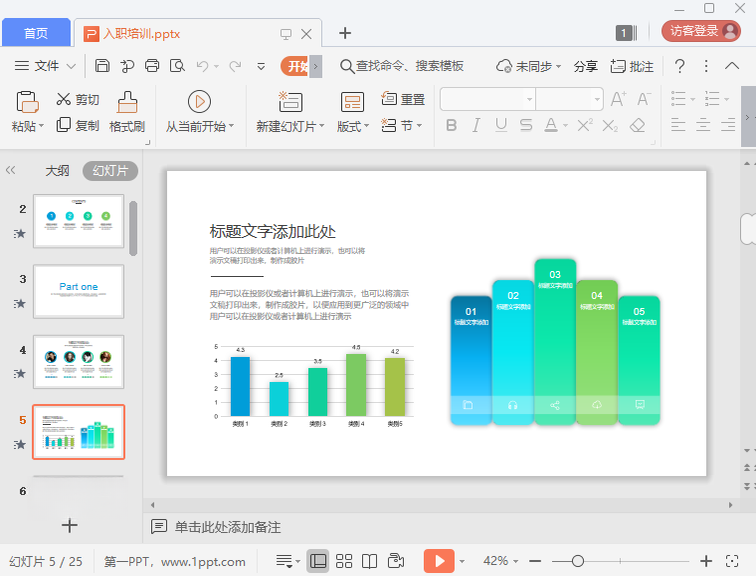The image size is (756, 576).
Task: Collapse the ribbon with up chevron
Action: (x=732, y=66)
